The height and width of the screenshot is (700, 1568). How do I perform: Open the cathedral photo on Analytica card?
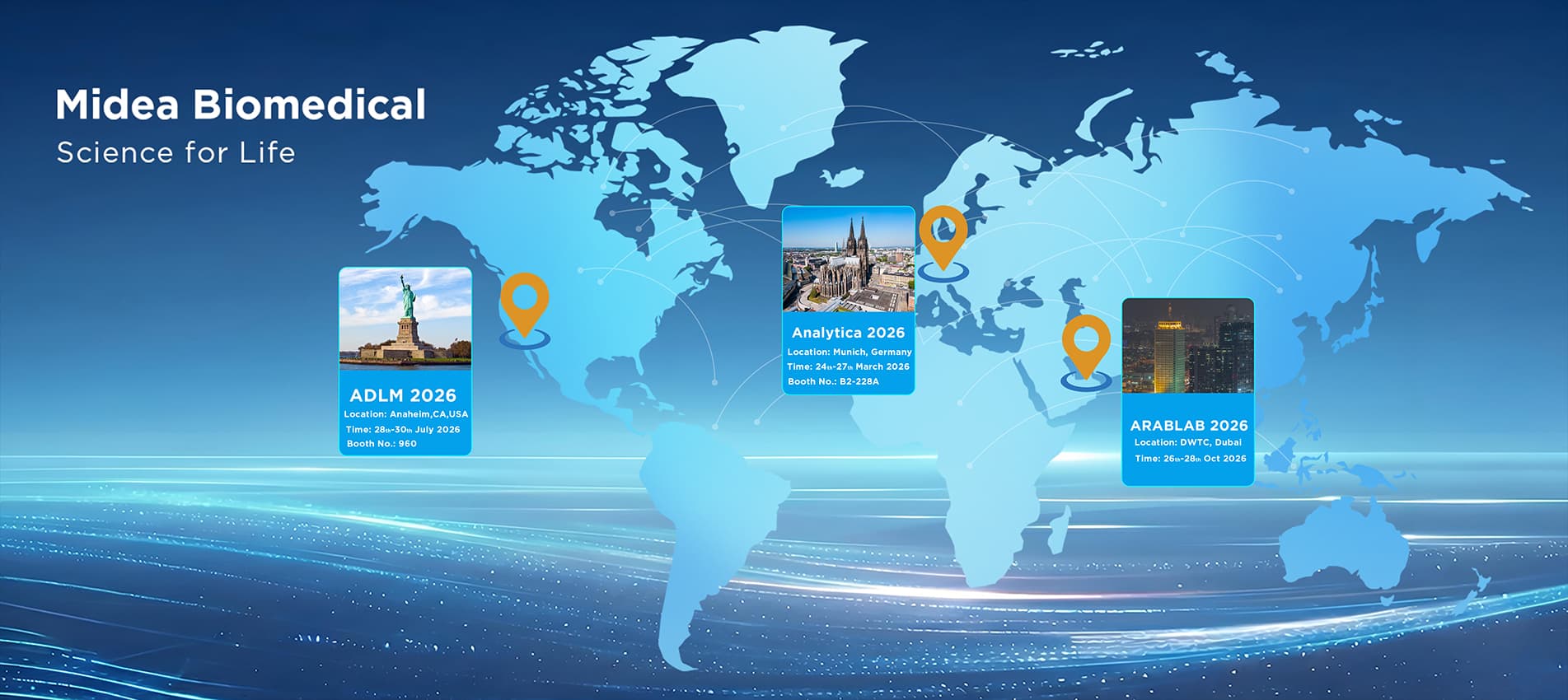coord(848,260)
